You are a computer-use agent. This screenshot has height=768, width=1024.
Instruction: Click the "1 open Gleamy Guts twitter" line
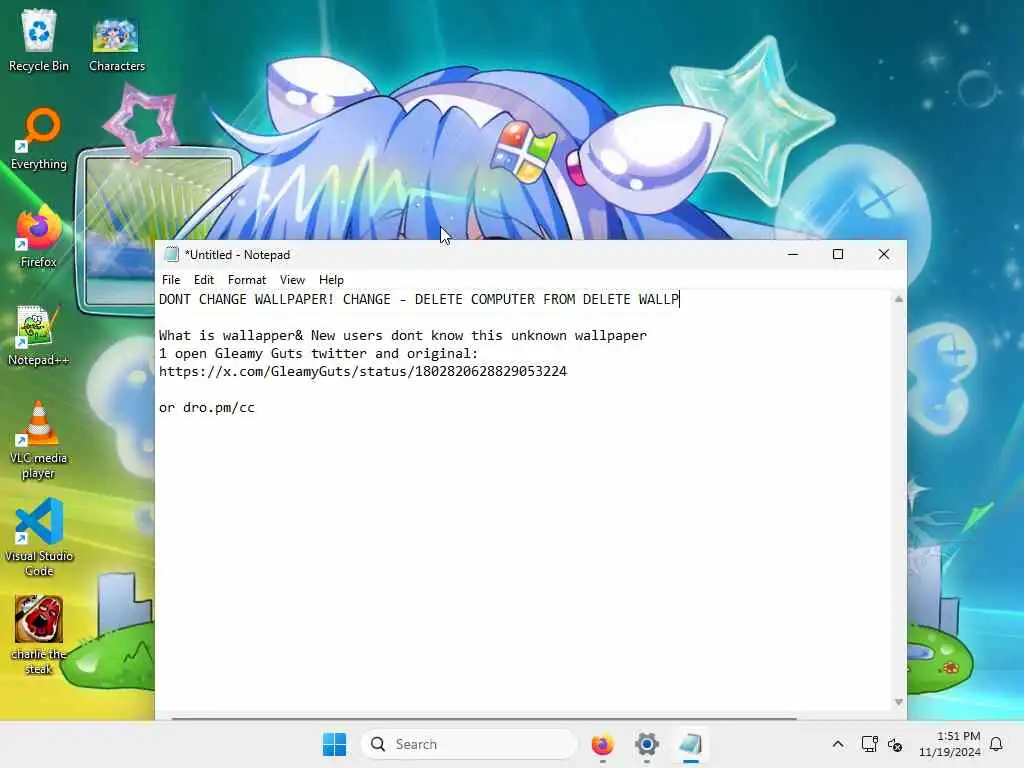[319, 353]
